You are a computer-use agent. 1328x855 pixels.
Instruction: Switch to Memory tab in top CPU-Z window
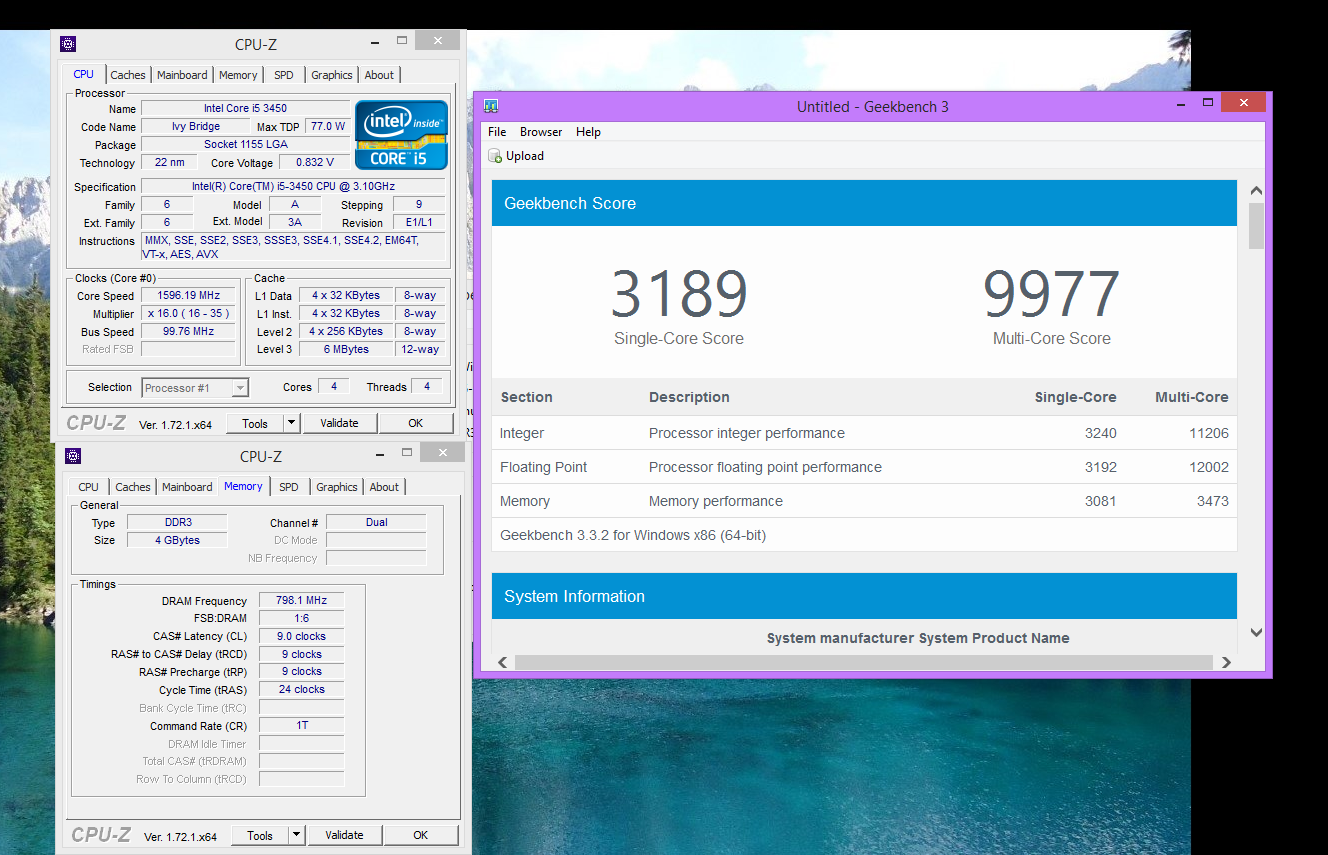[238, 75]
